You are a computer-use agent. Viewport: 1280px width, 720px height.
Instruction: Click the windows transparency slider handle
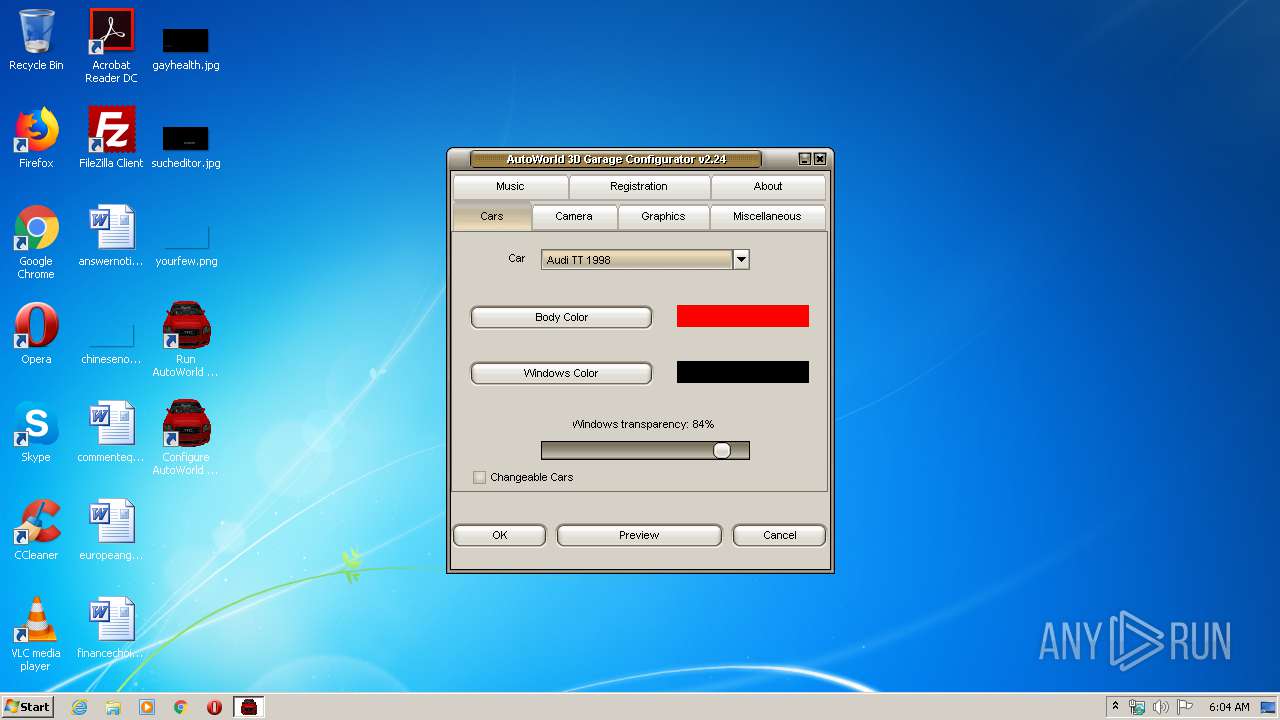(x=722, y=451)
